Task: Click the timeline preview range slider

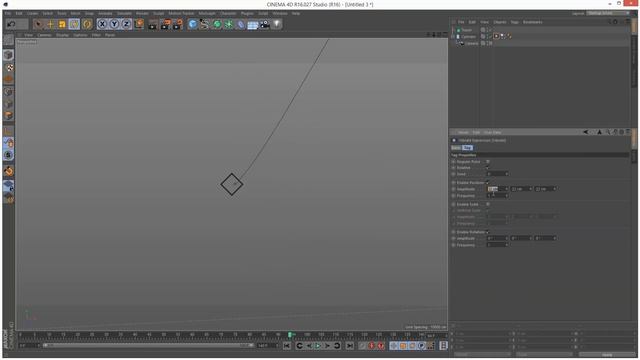Action: coord(149,345)
